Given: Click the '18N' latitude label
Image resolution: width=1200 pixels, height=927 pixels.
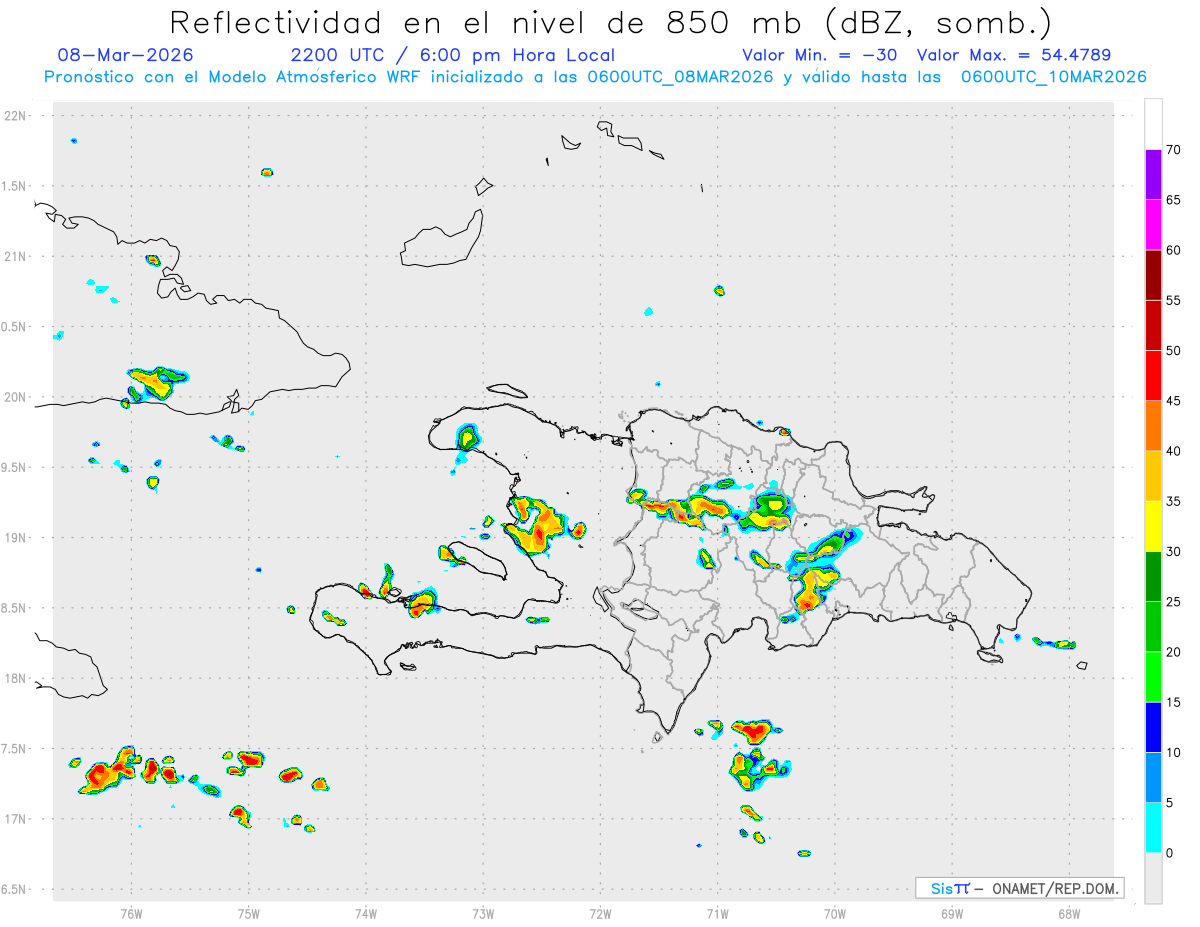Looking at the screenshot, I should click(16, 679).
